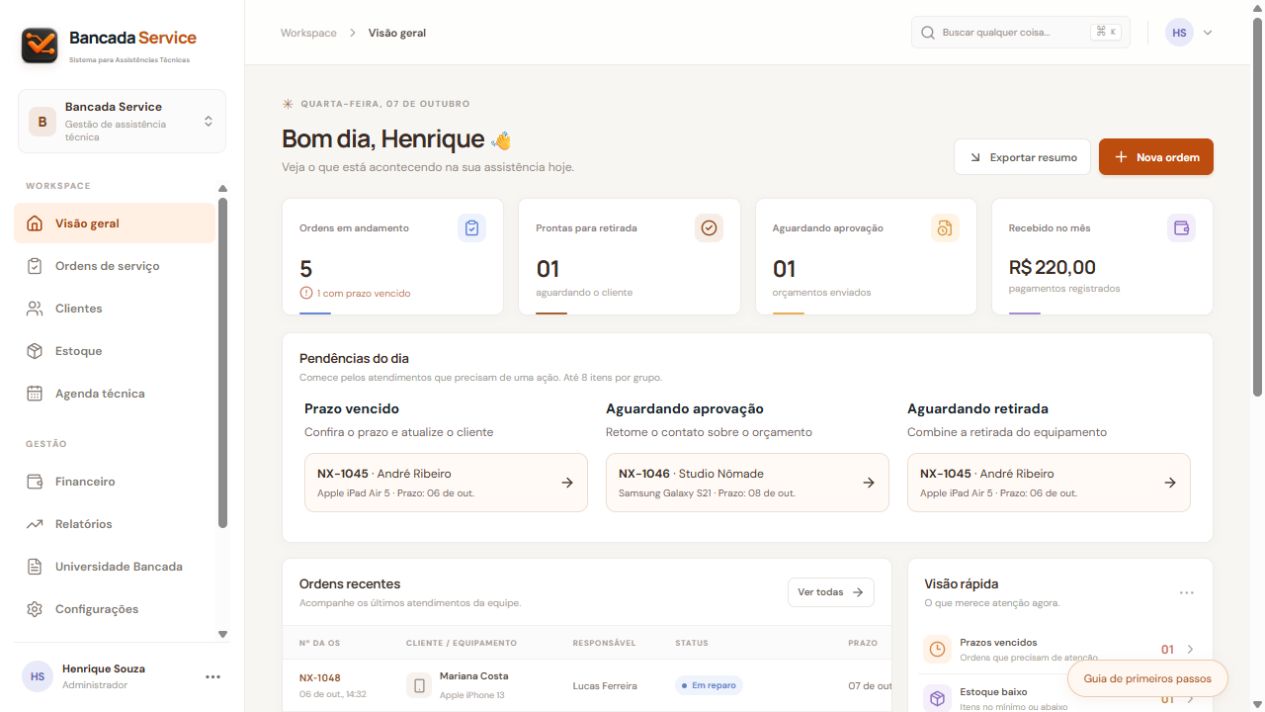The width and height of the screenshot is (1265, 712).
Task: Open Clientes in the sidebar
Action: click(115, 308)
